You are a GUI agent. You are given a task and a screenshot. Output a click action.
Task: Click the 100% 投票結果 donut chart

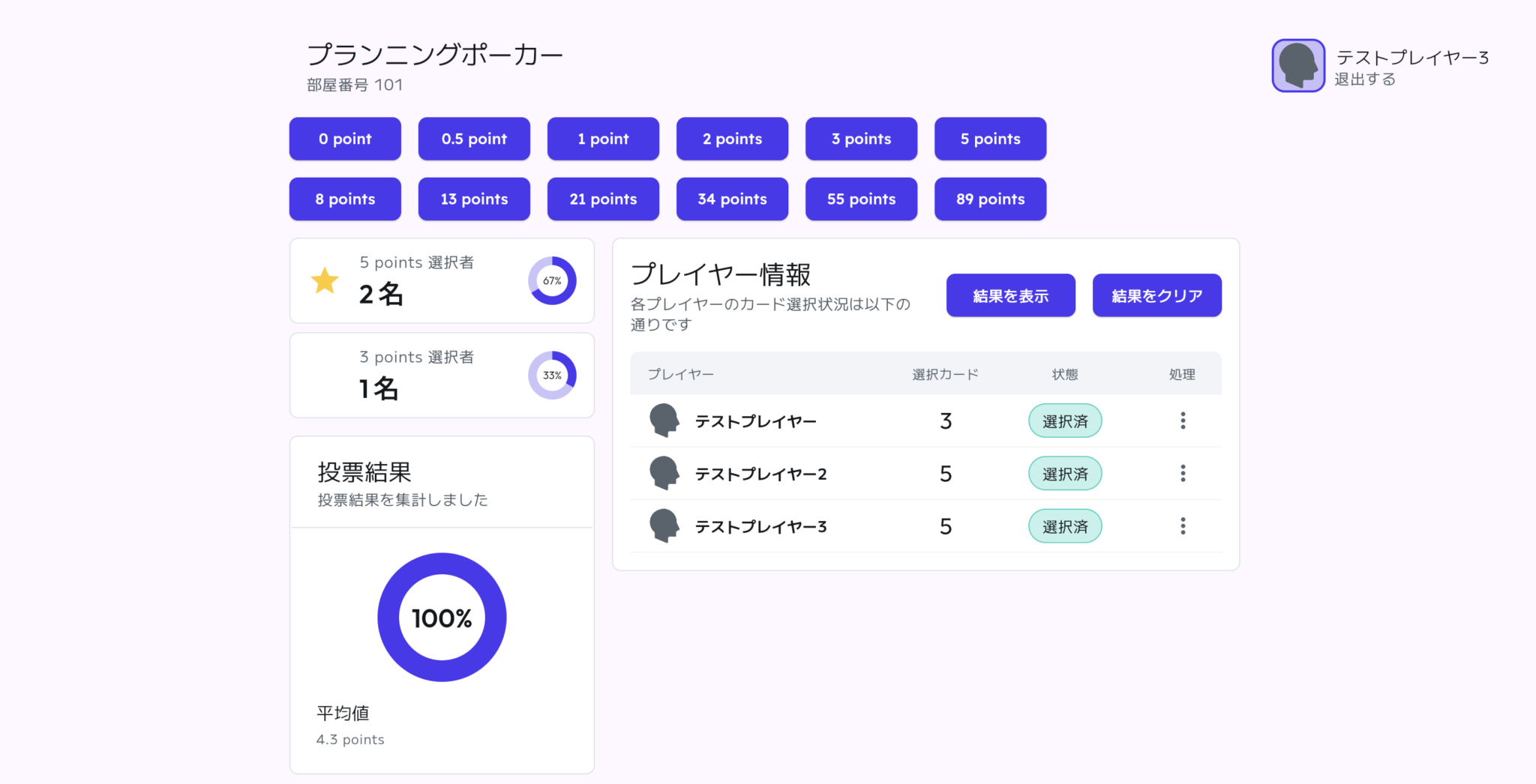pos(442,618)
